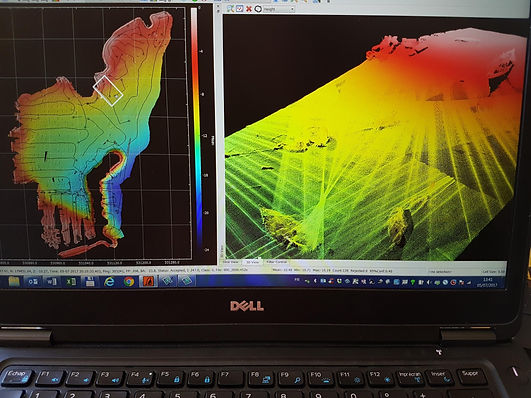Click the red X delete icon in 3D toolbar
This screenshot has height=398, width=531.
pyautogui.click(x=249, y=9)
